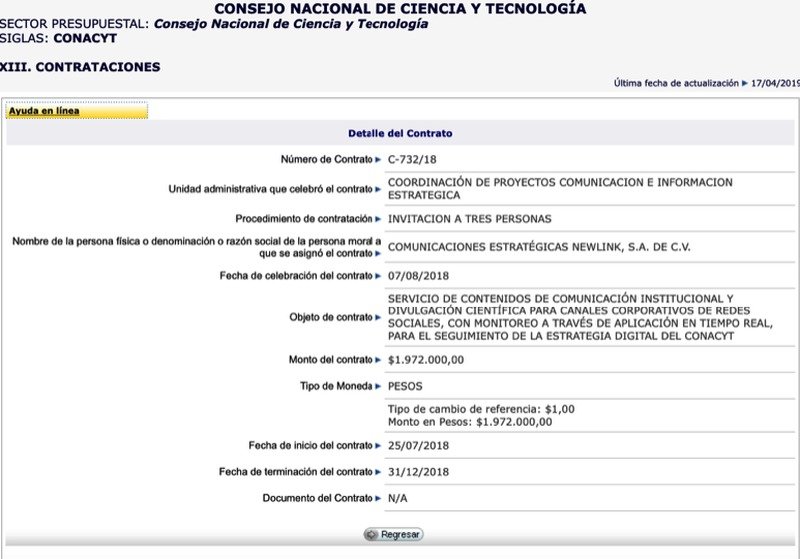Viewport: 800px width, 559px height.
Task: Click the back arrow icon on Regresar
Action: [371, 535]
